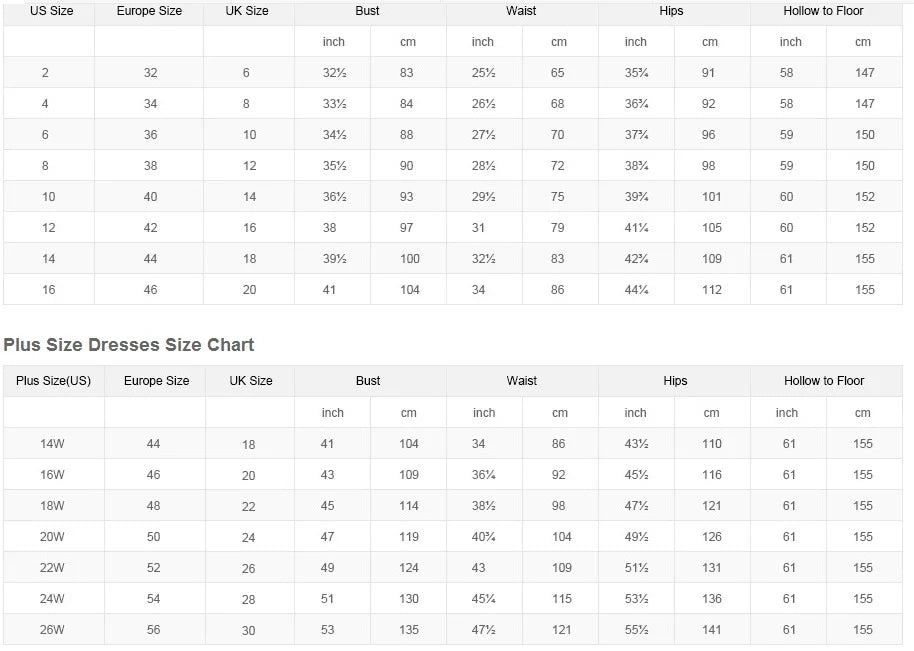Click Hollow to Floor header in plus size chart

[x=824, y=381]
